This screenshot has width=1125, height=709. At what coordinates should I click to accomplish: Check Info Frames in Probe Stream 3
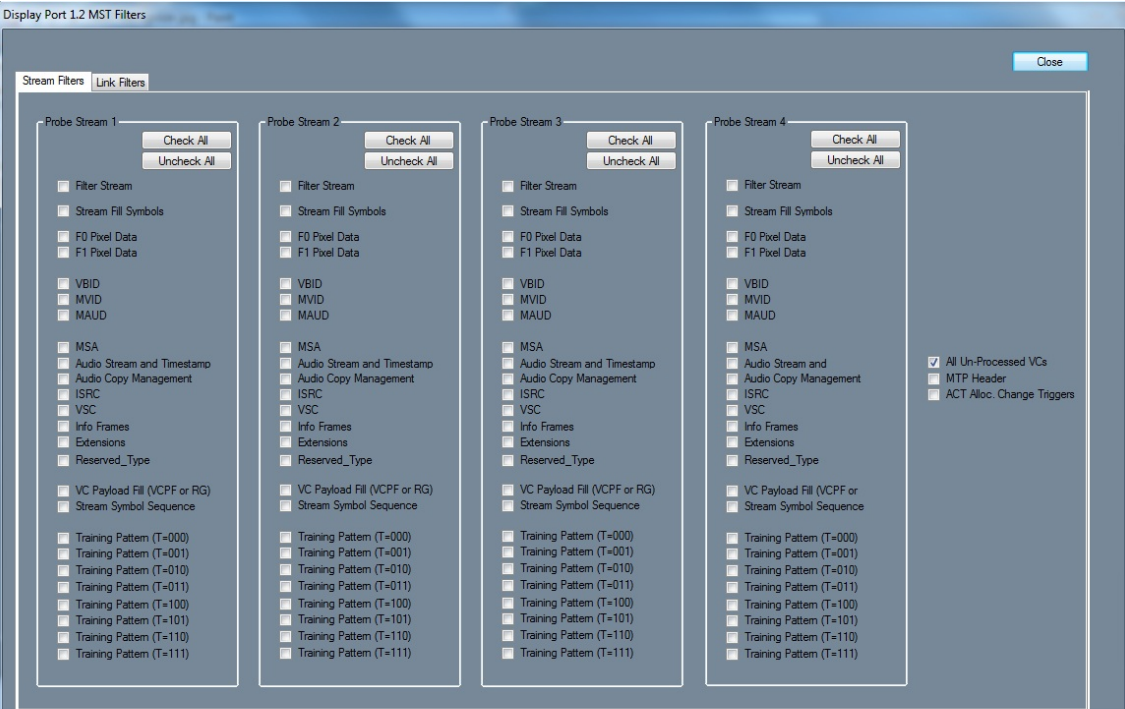point(508,426)
